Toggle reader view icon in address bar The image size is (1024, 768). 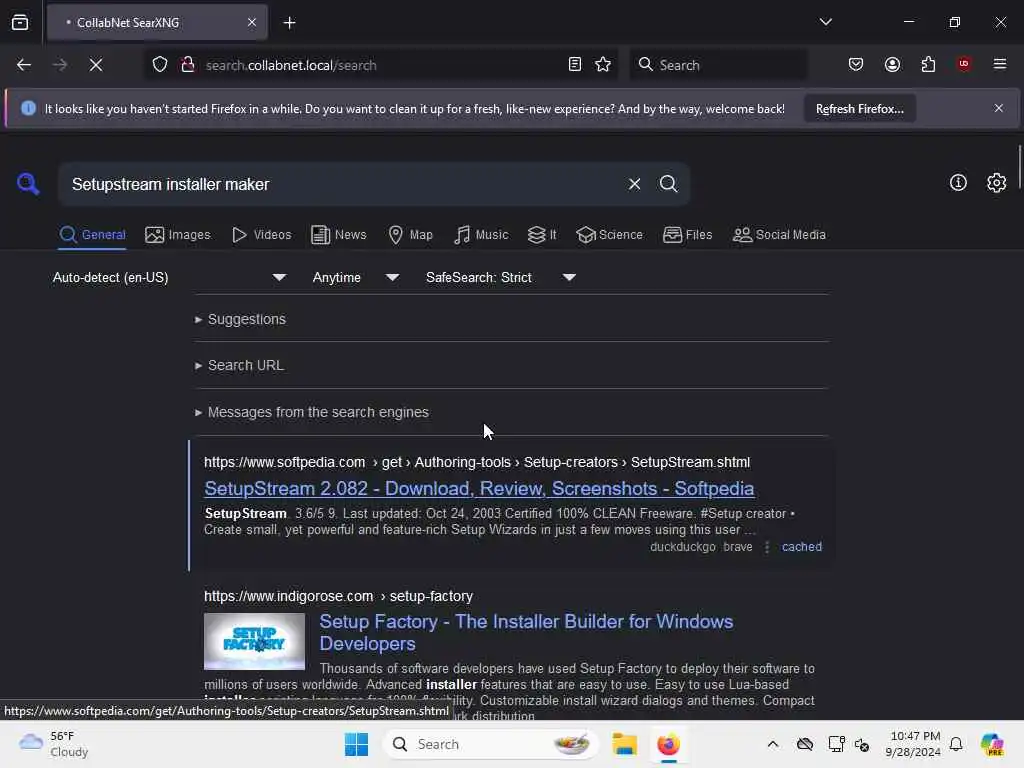tap(575, 65)
